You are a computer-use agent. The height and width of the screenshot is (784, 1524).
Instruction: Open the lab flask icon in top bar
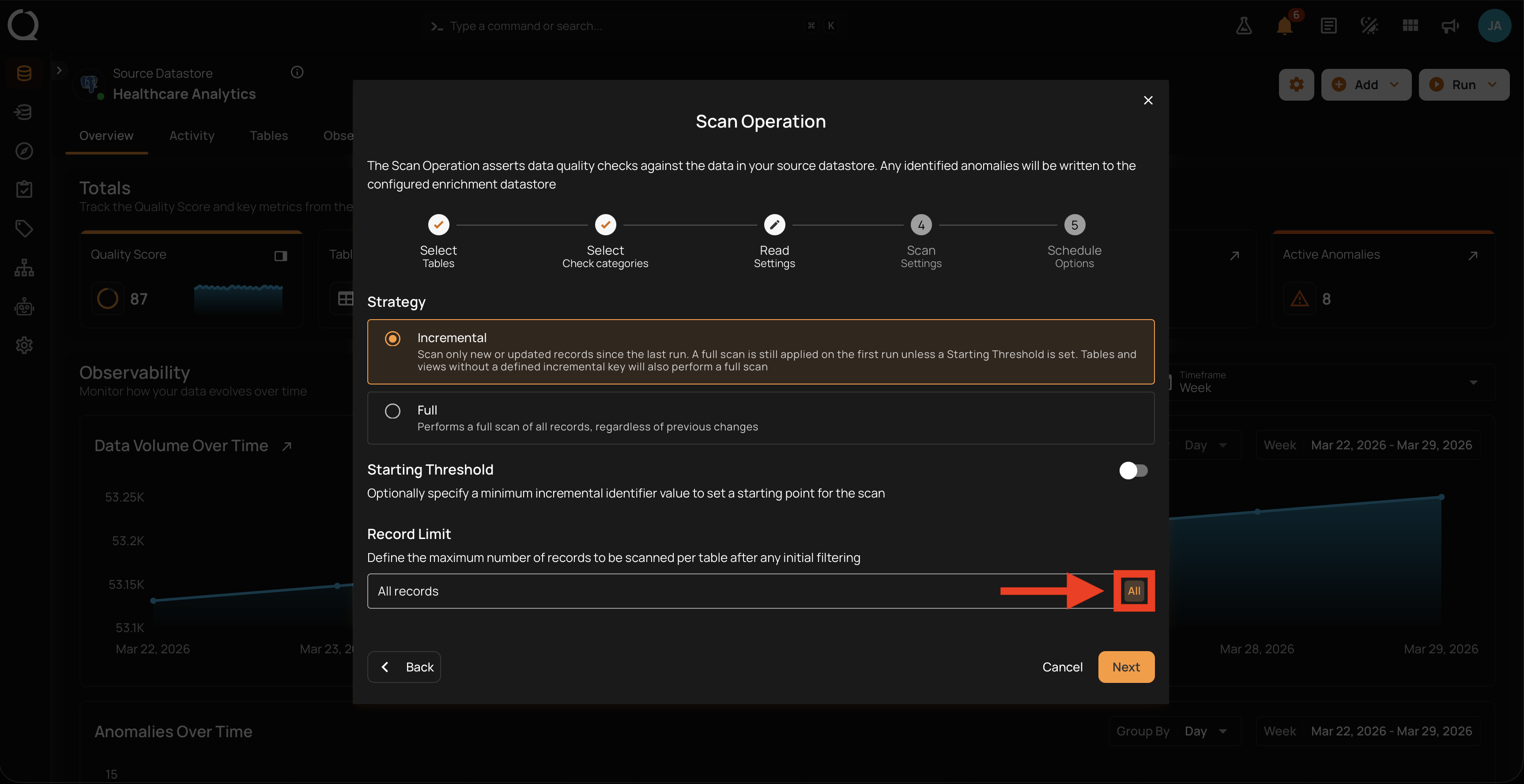coord(1244,26)
